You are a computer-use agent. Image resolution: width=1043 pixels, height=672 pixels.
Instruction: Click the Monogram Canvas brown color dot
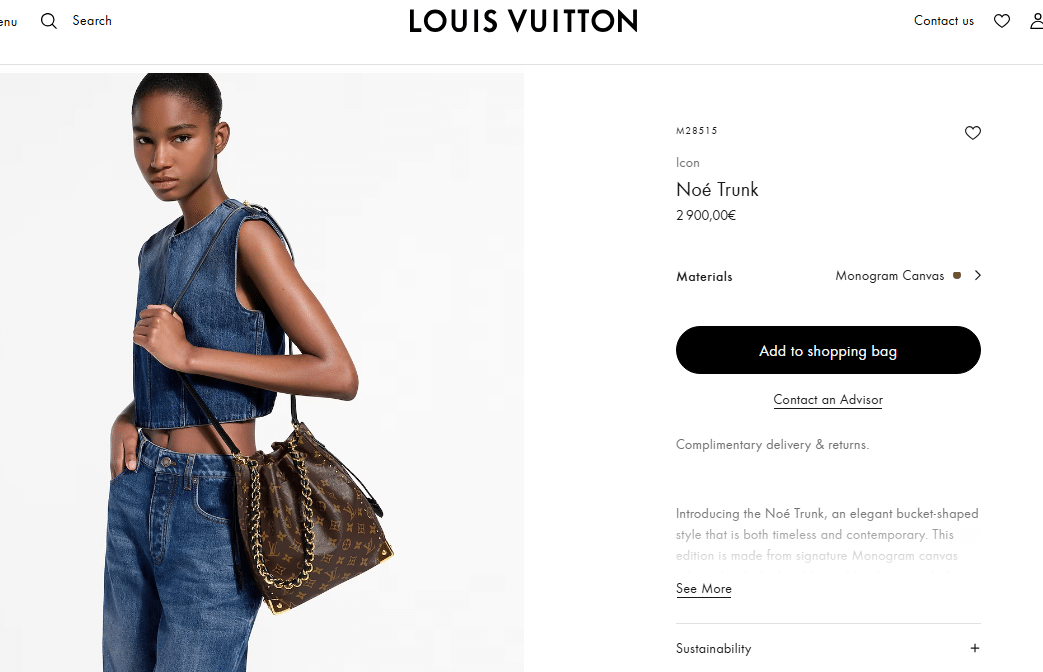coord(957,275)
